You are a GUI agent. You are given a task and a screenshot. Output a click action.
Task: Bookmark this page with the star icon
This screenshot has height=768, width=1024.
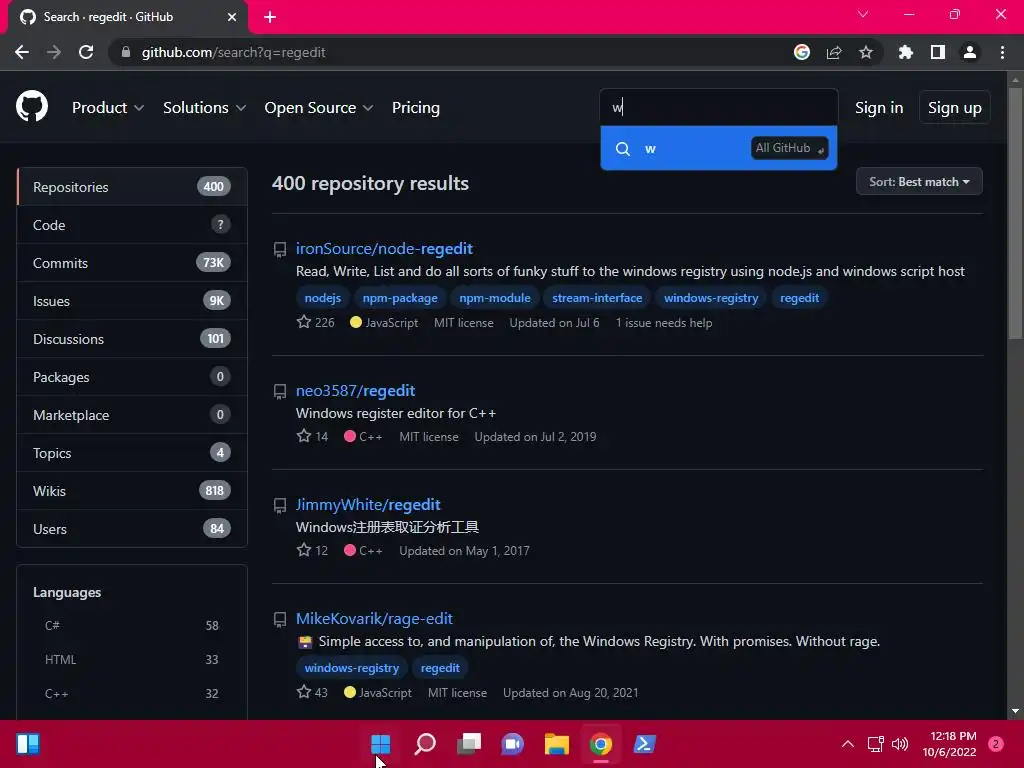[866, 52]
